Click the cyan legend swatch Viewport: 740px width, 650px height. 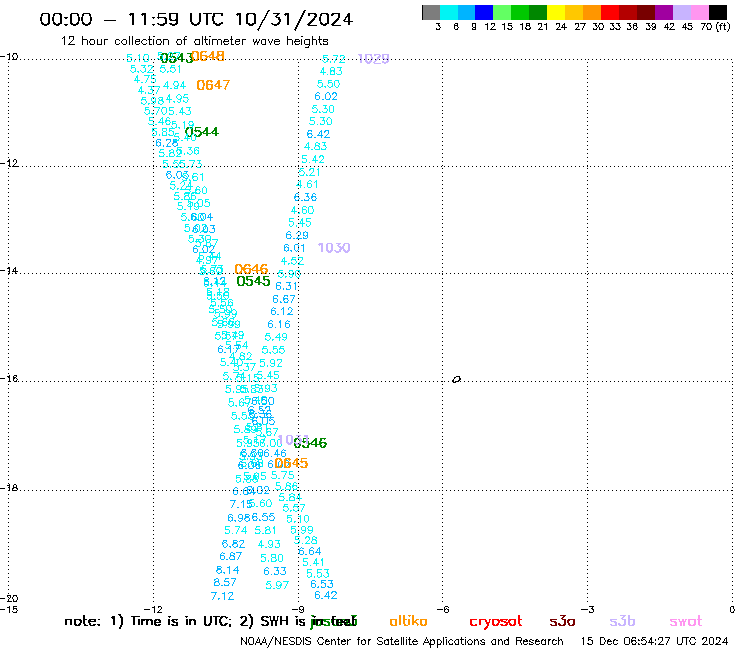pyautogui.click(x=448, y=12)
